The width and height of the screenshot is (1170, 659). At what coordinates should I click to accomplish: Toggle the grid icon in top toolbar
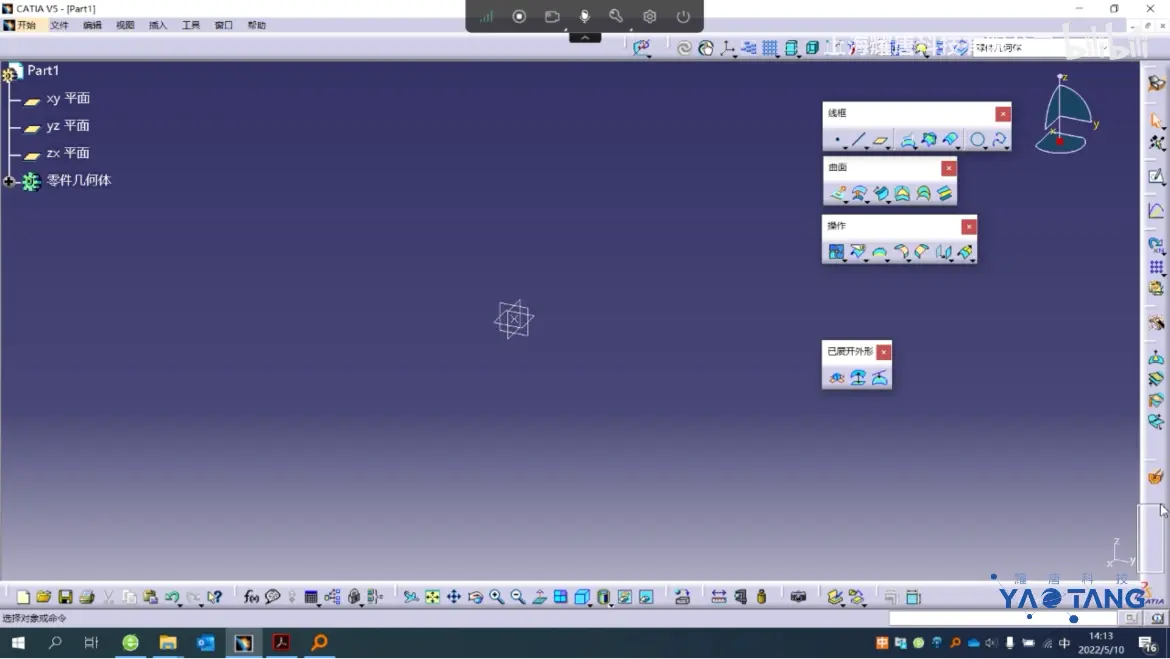769,48
